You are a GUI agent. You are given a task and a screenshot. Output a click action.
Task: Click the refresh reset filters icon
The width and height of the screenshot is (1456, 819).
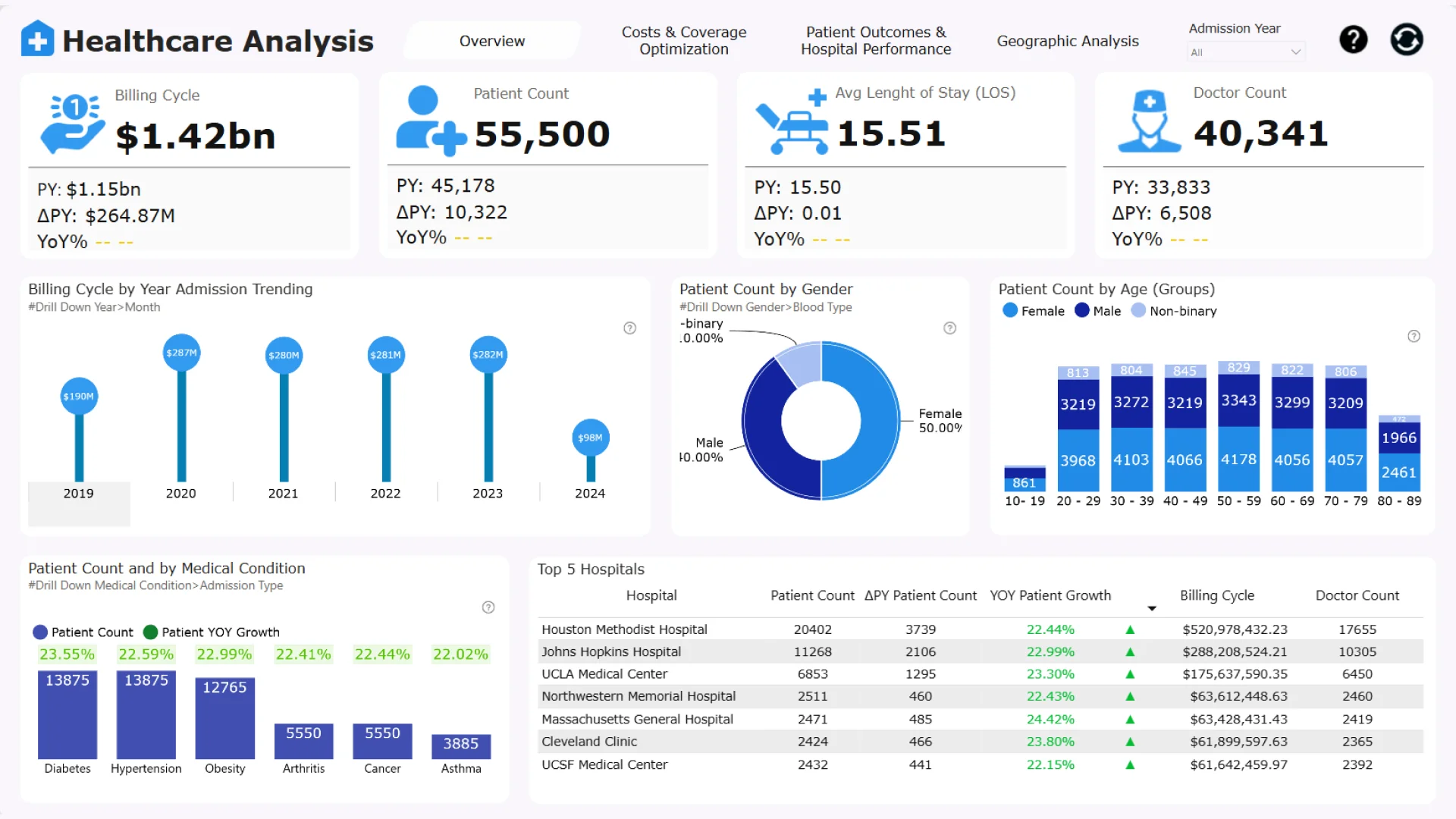(1406, 39)
